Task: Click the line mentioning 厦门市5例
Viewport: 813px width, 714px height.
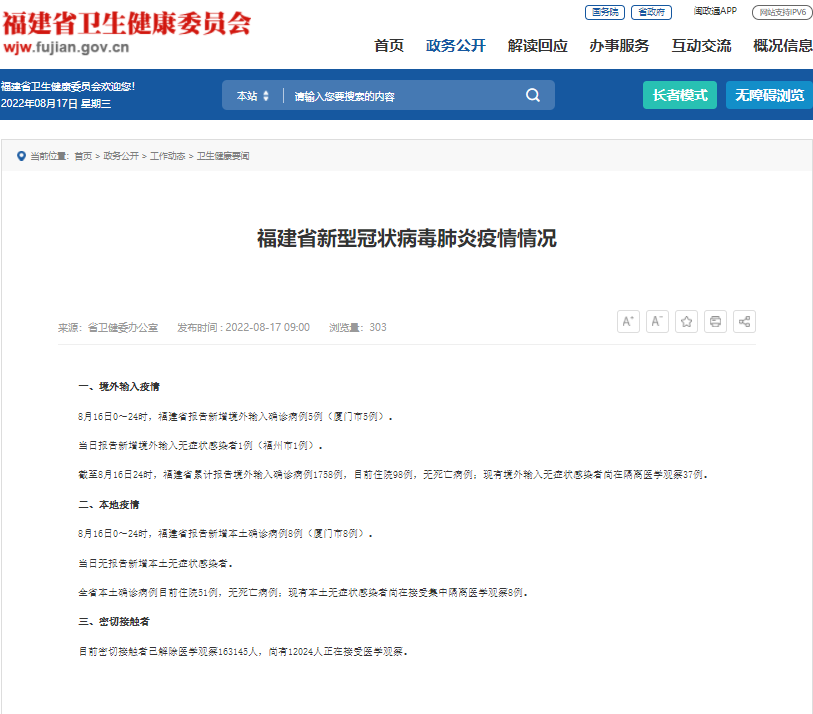Action: [235, 416]
